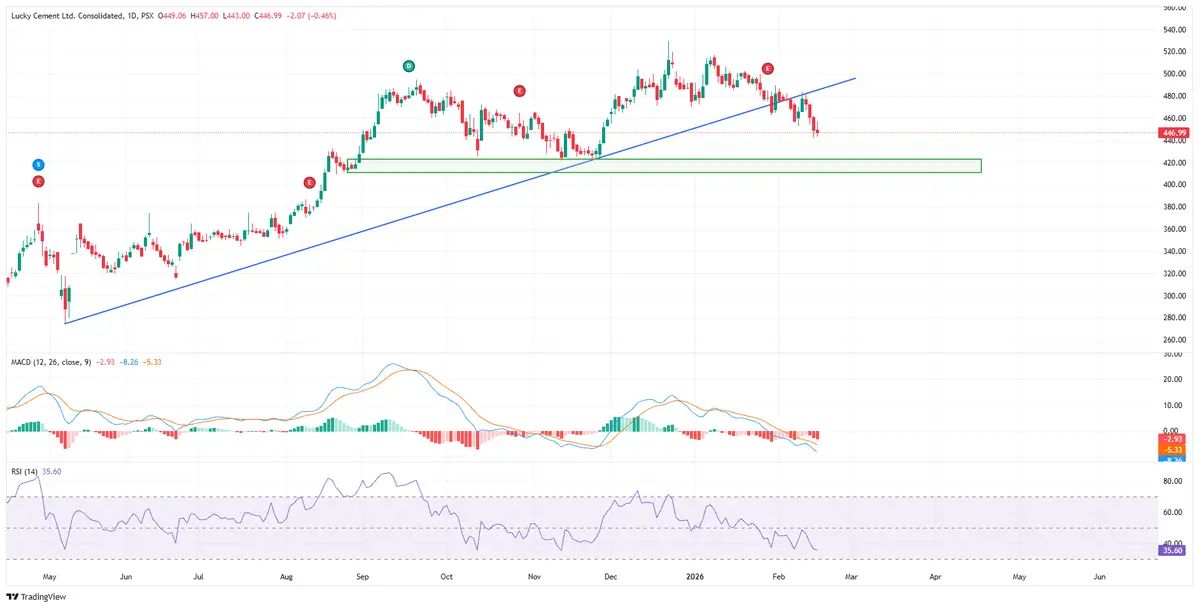
Task: Click the Apr label on time axis
Action: [x=934, y=577]
